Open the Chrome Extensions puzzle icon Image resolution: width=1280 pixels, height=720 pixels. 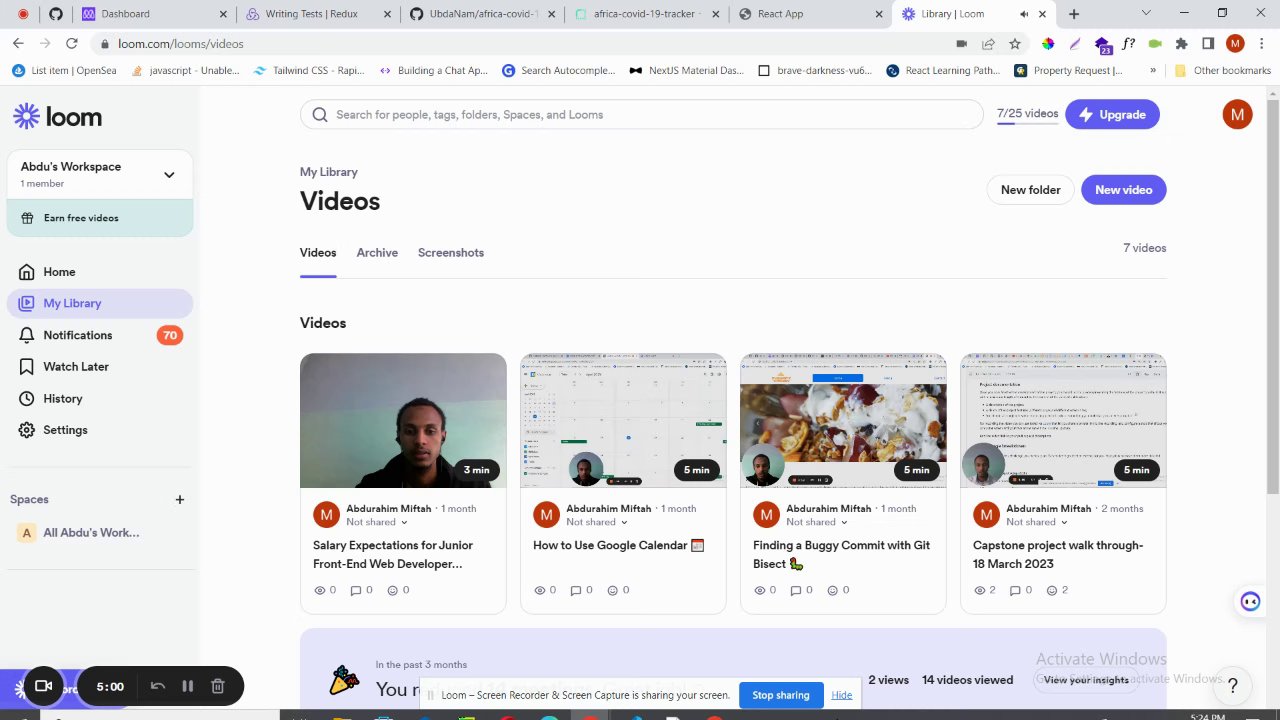pyautogui.click(x=1181, y=44)
